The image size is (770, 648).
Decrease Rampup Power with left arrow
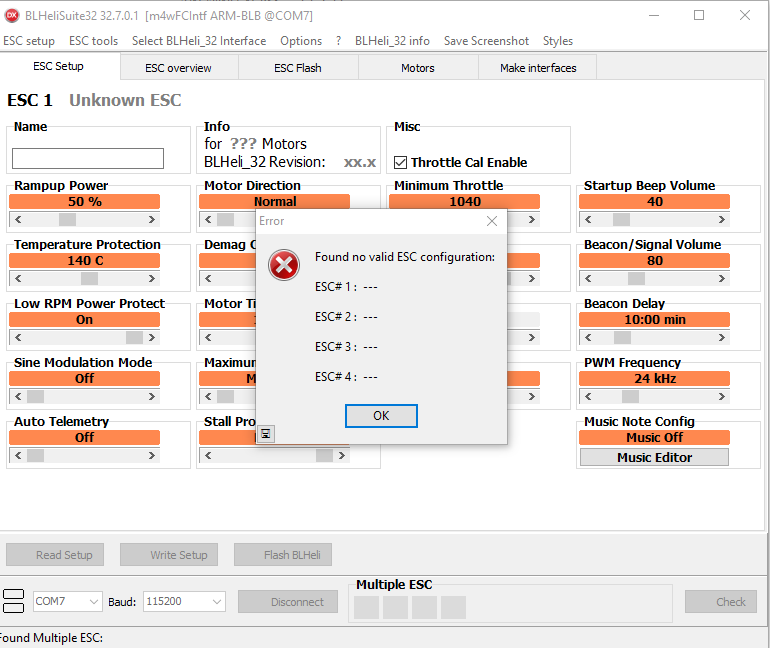click(18, 219)
